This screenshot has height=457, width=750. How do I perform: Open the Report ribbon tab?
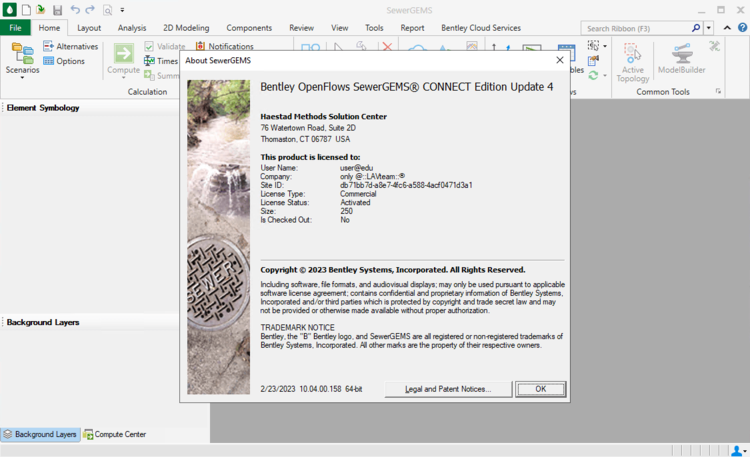point(412,28)
